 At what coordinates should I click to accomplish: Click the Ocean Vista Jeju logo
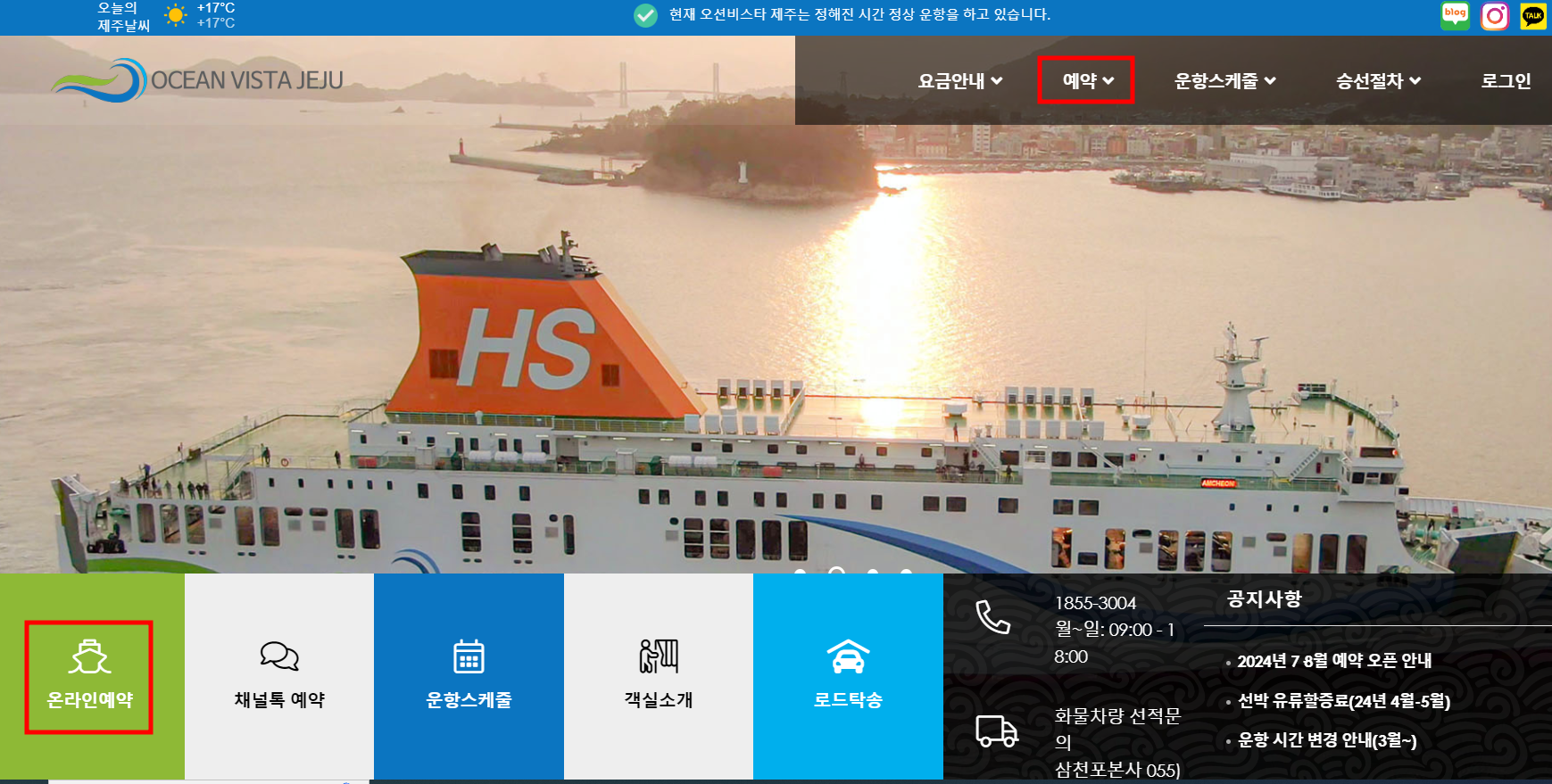click(197, 80)
